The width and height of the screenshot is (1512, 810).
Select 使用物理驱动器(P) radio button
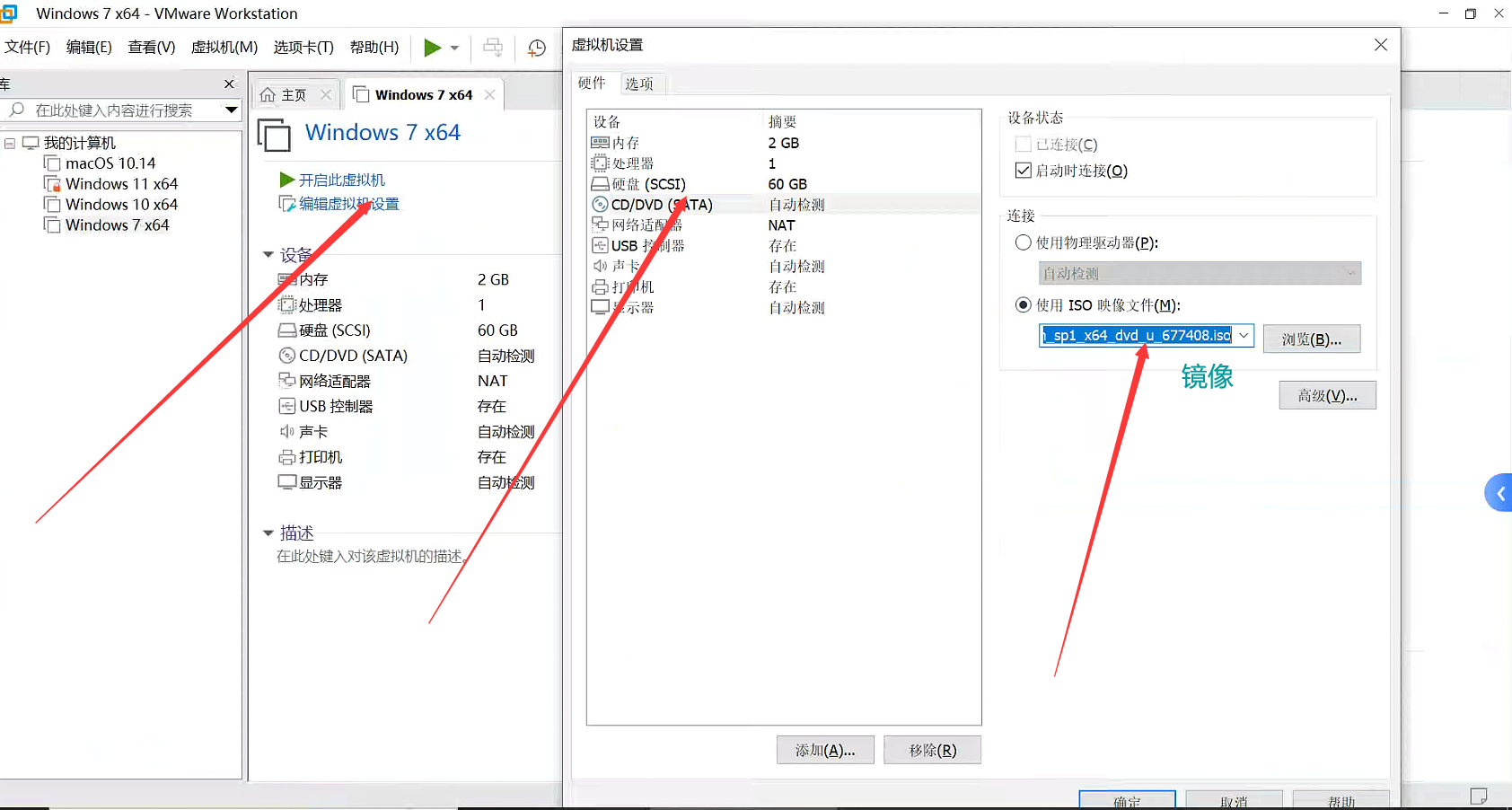pyautogui.click(x=1023, y=242)
